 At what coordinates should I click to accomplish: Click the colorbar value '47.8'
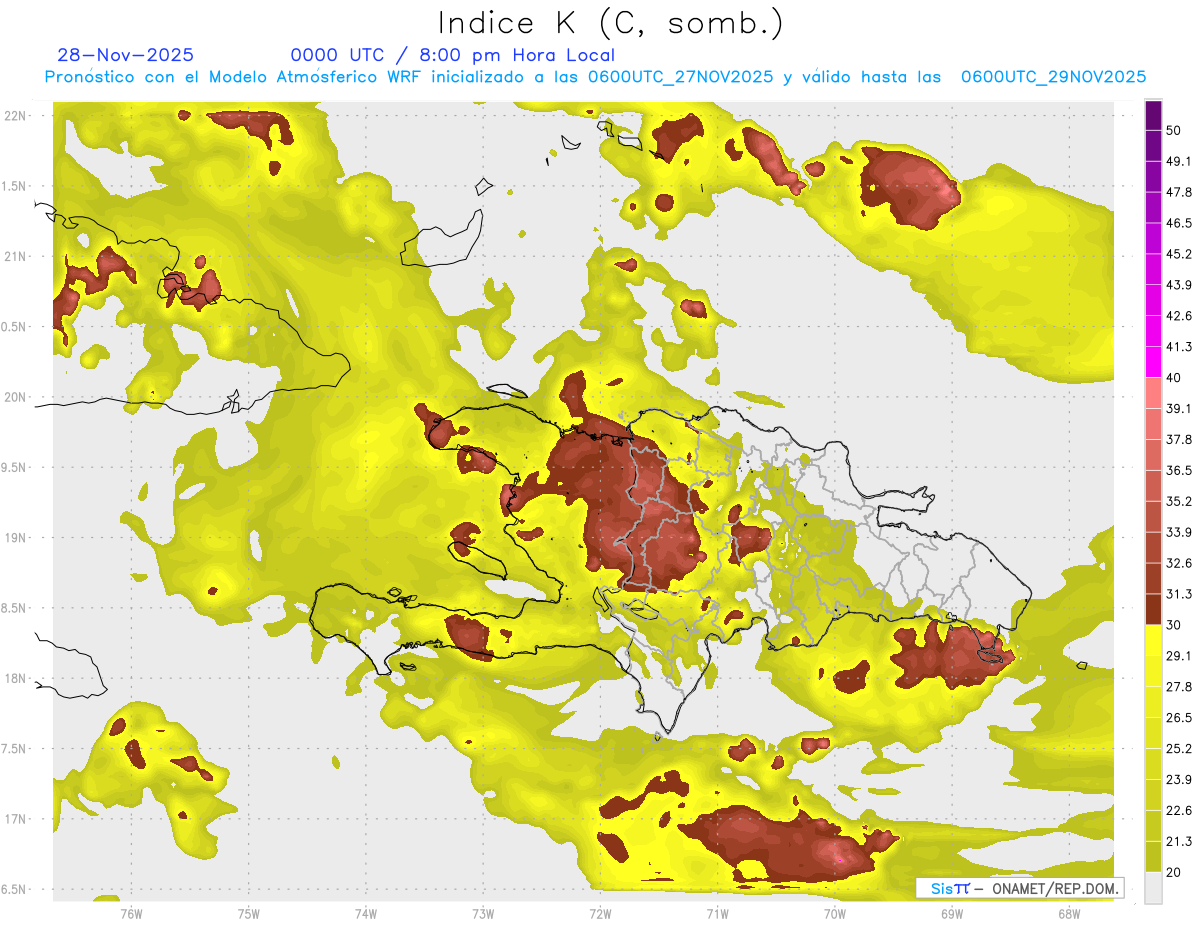[x=1178, y=192]
